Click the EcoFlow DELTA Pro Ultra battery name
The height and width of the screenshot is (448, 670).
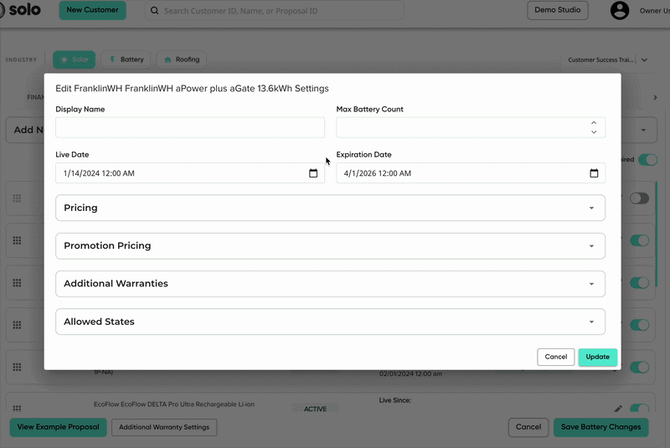point(174,404)
